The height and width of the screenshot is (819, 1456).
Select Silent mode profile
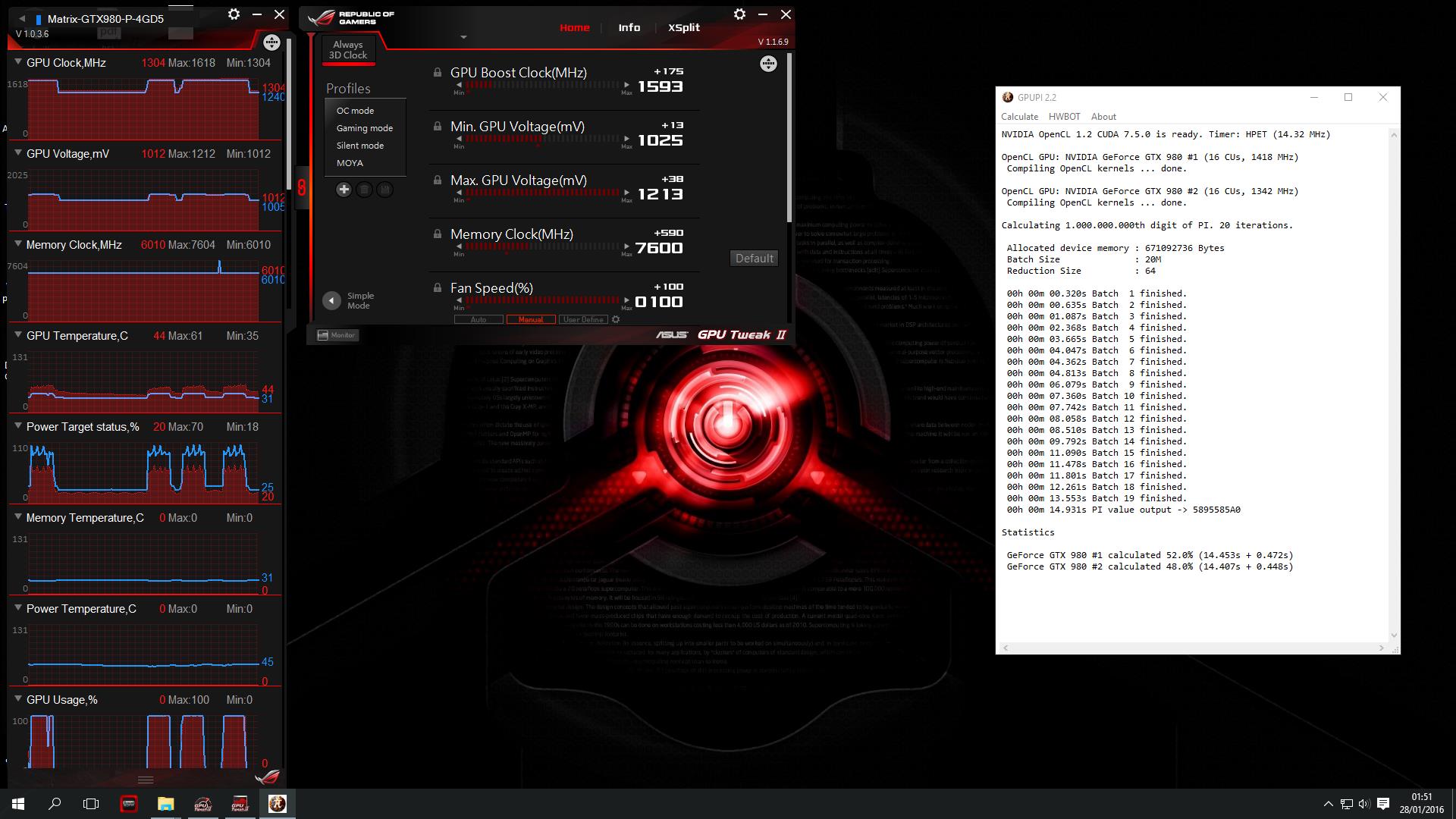tap(360, 146)
